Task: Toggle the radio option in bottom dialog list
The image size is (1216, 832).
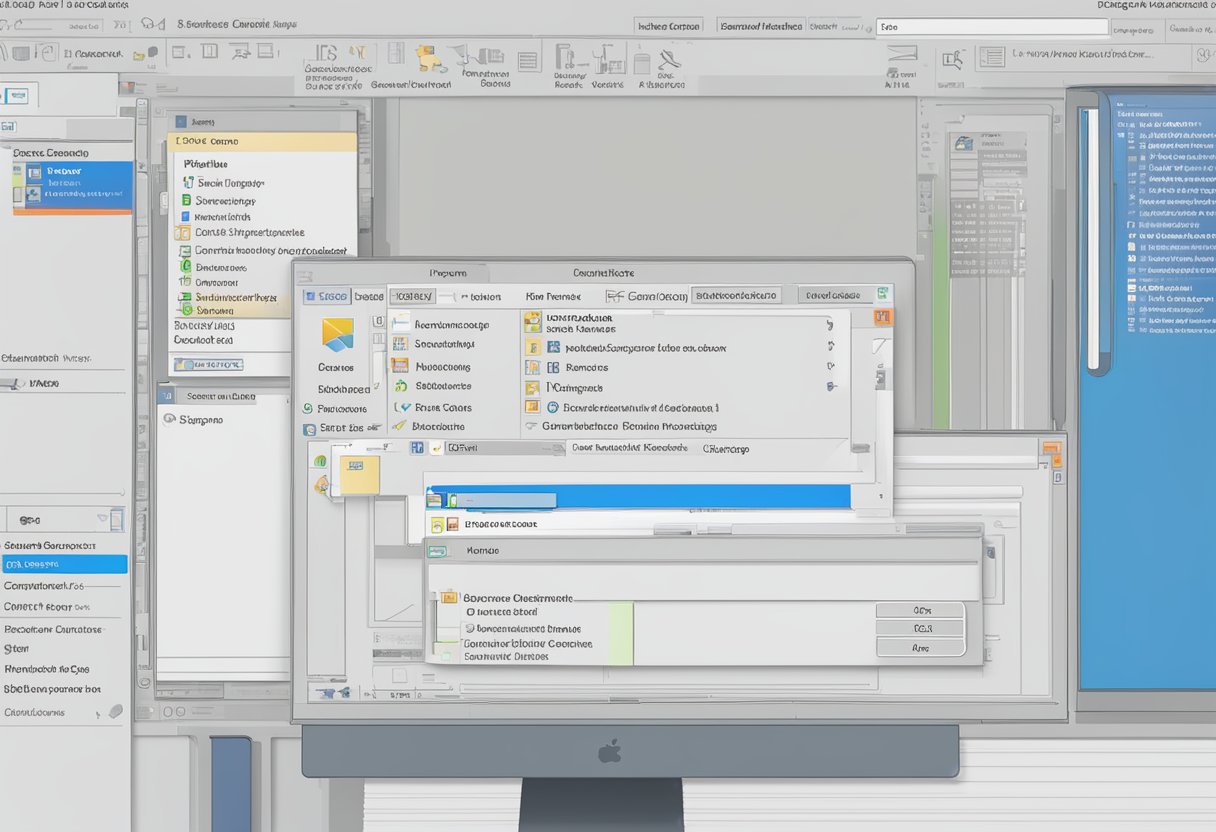Action: (x=470, y=611)
